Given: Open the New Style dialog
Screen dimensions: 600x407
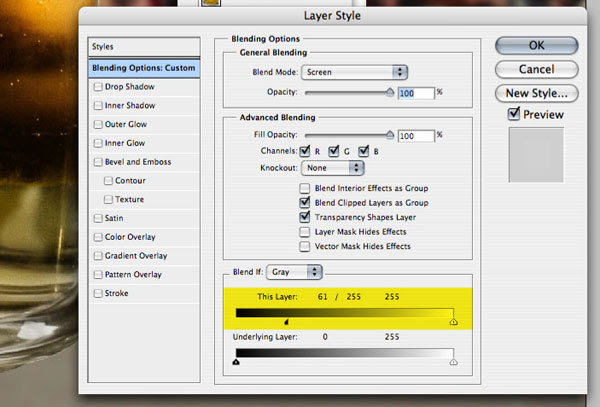Looking at the screenshot, I should click(x=536, y=93).
